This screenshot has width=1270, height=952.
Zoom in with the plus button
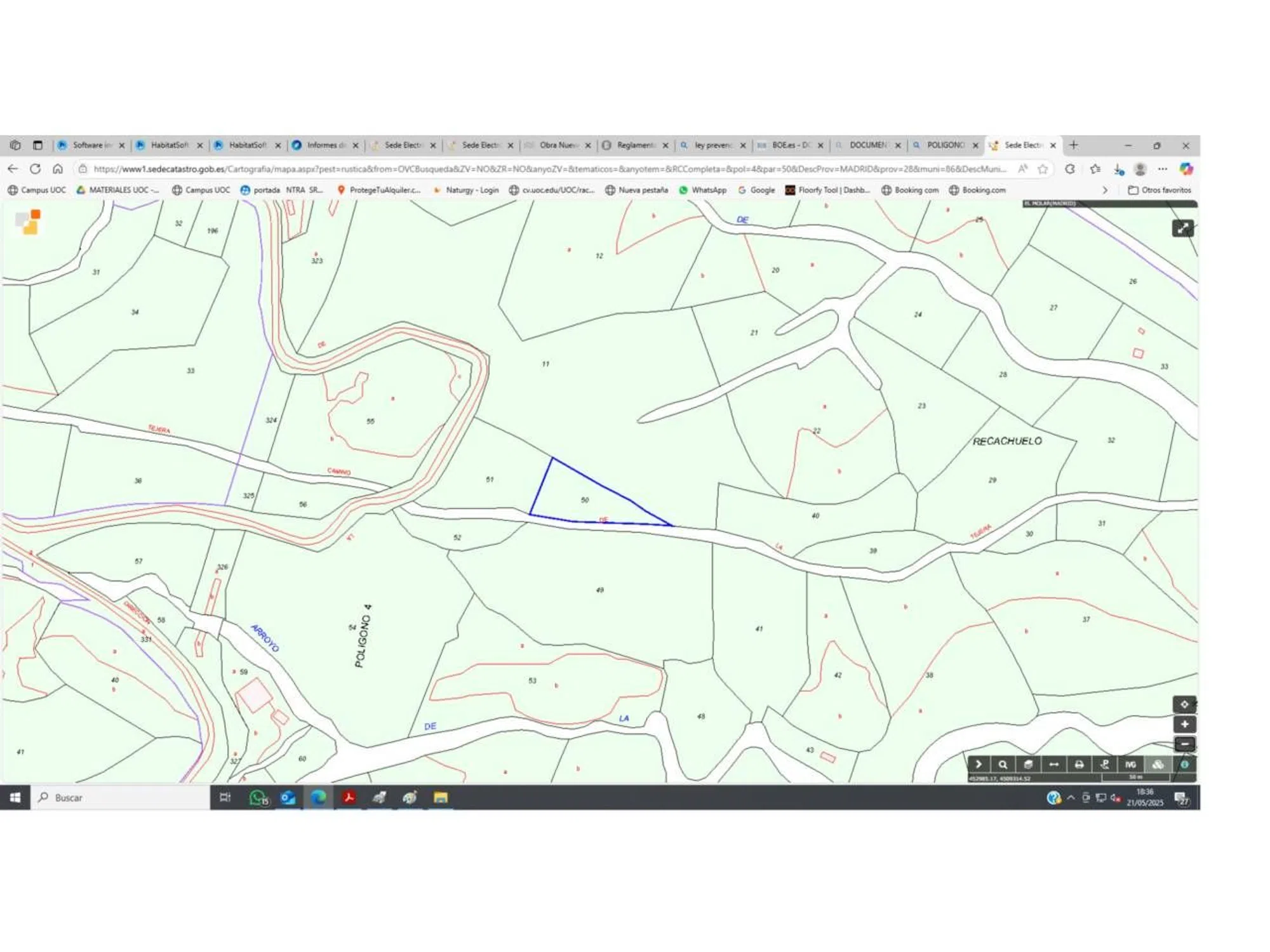click(1184, 724)
